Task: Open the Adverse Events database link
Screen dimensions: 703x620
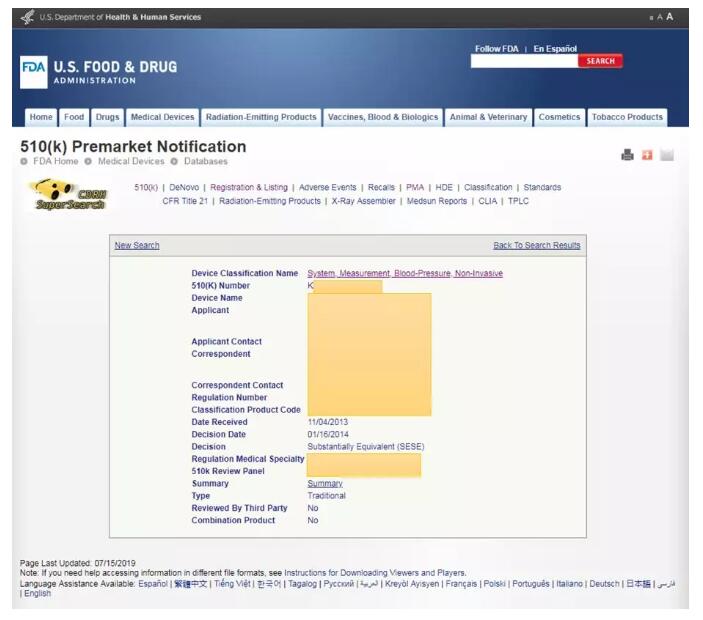Action: 328,187
